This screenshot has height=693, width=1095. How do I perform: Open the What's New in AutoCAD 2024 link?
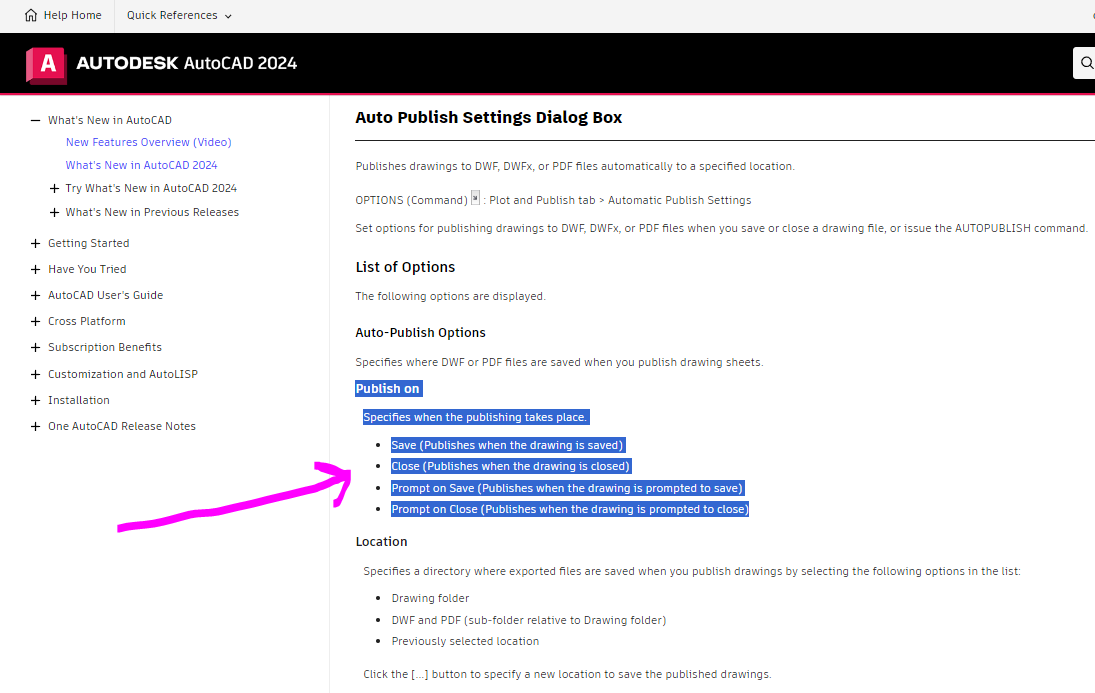[141, 164]
